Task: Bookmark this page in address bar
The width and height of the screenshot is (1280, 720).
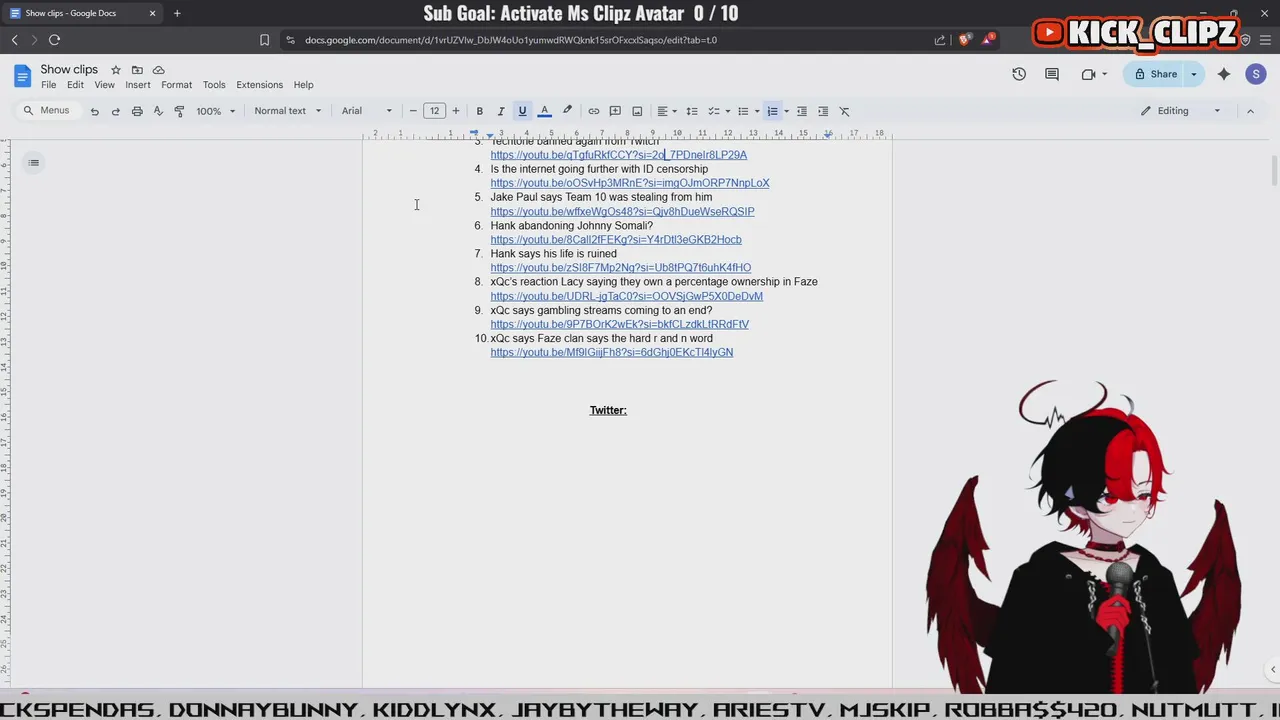Action: click(264, 40)
